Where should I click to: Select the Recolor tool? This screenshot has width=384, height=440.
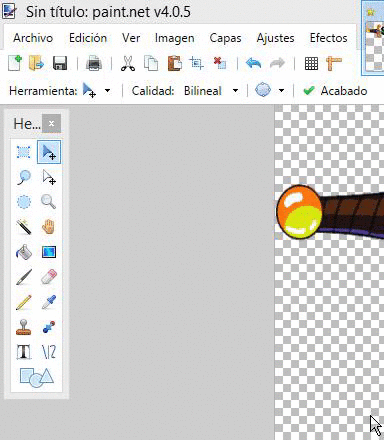click(x=49, y=327)
